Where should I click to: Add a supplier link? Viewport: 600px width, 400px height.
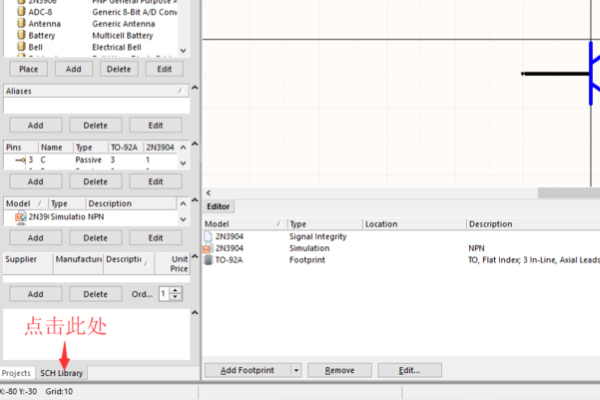[x=36, y=294]
